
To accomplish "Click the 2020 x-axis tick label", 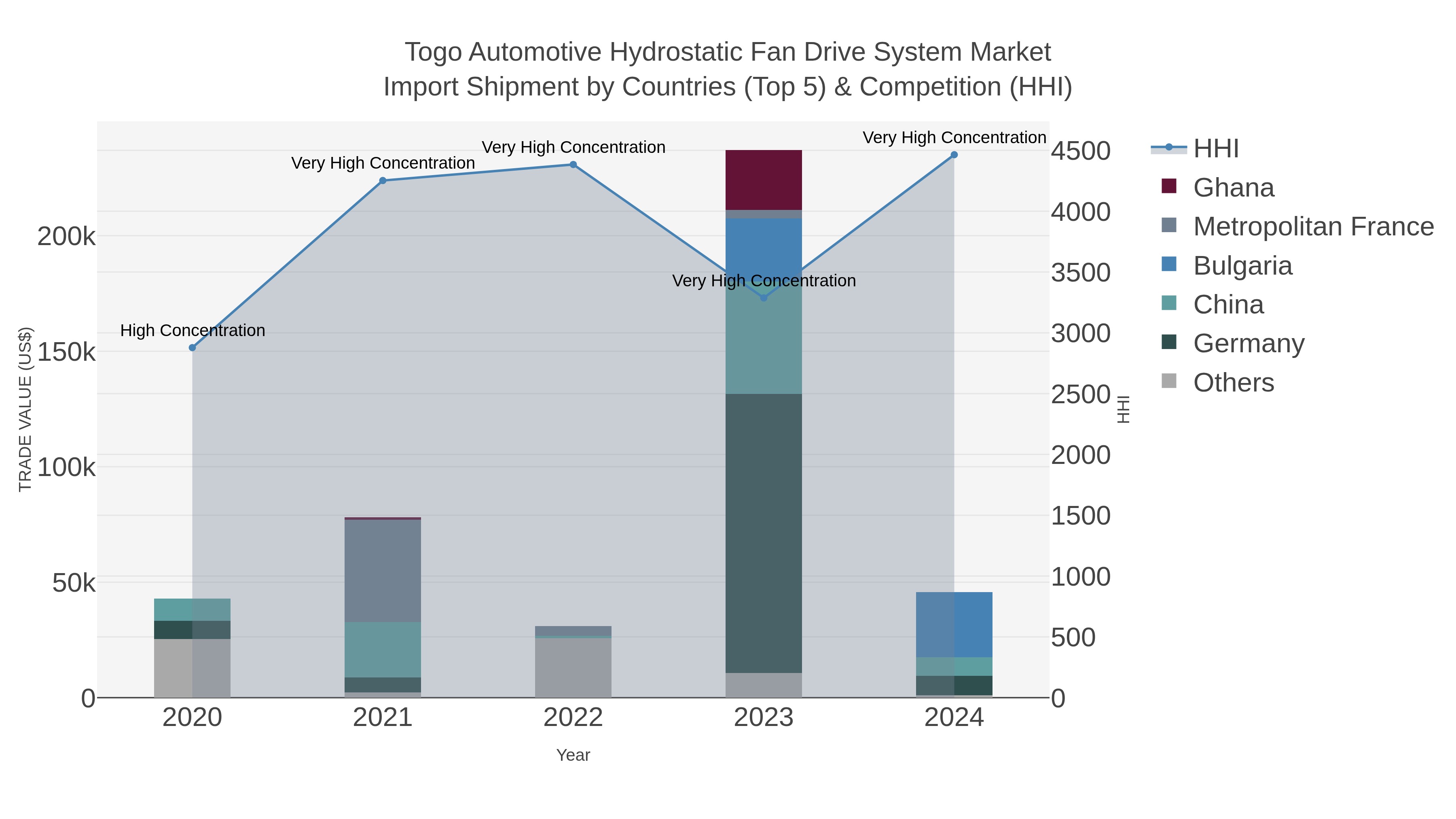I will (192, 718).
